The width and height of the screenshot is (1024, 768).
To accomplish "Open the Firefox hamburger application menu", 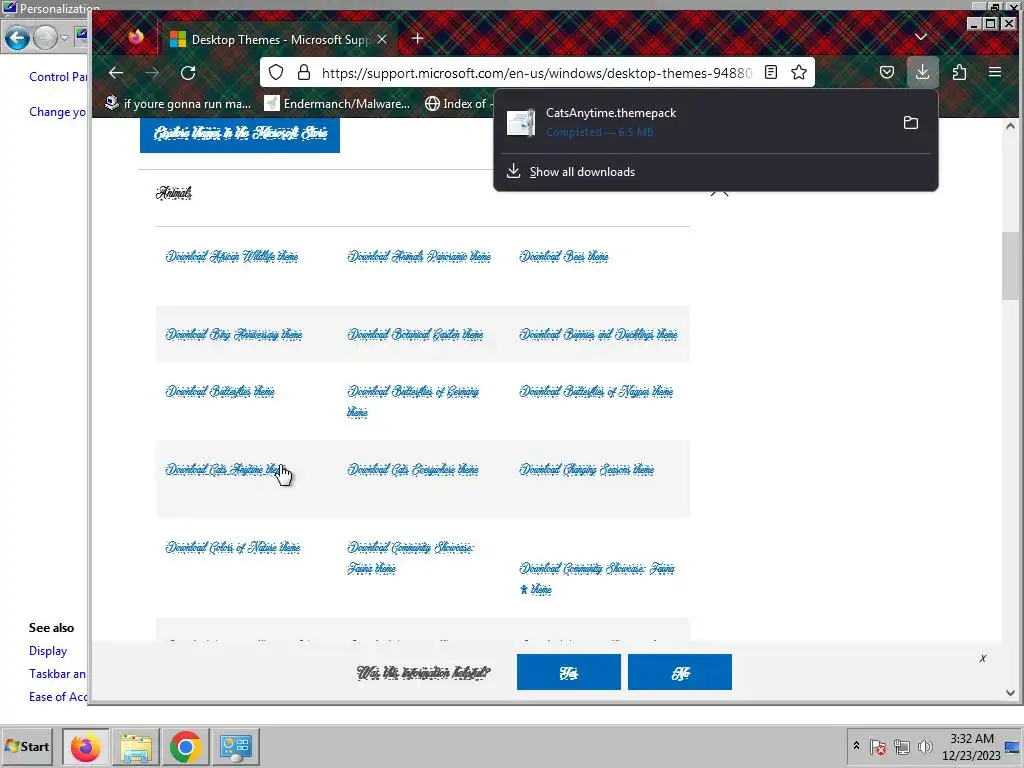I will click(995, 72).
